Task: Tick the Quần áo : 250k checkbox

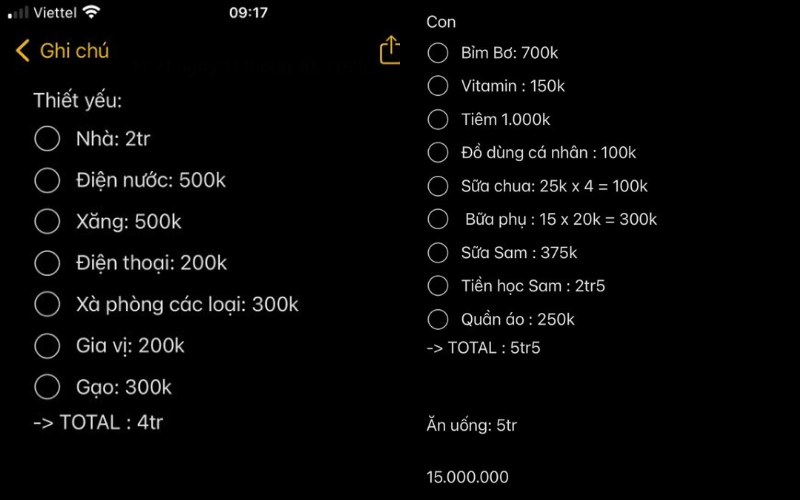Action: click(x=438, y=319)
